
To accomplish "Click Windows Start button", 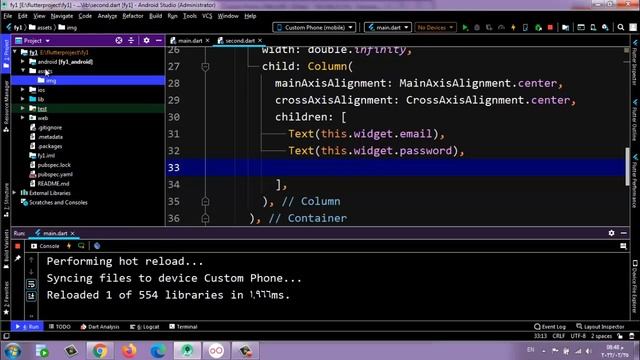I will point(12,351).
